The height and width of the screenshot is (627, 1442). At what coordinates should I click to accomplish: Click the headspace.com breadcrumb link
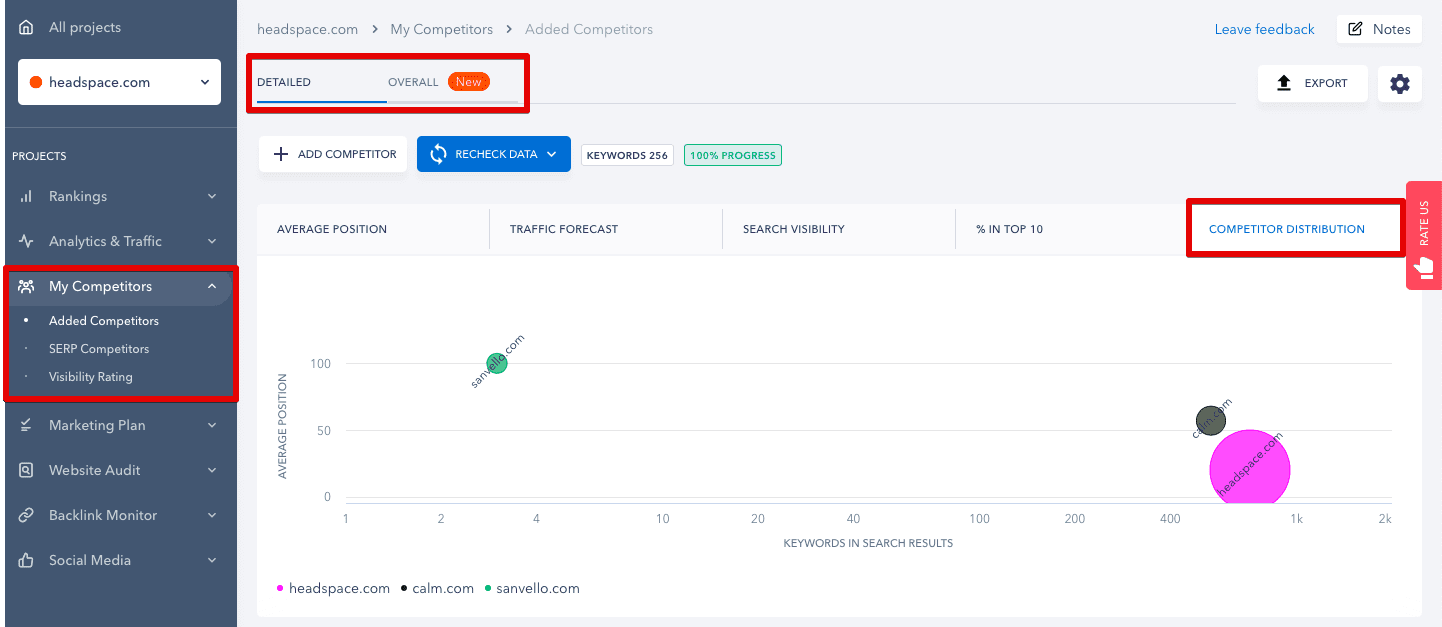tap(308, 29)
